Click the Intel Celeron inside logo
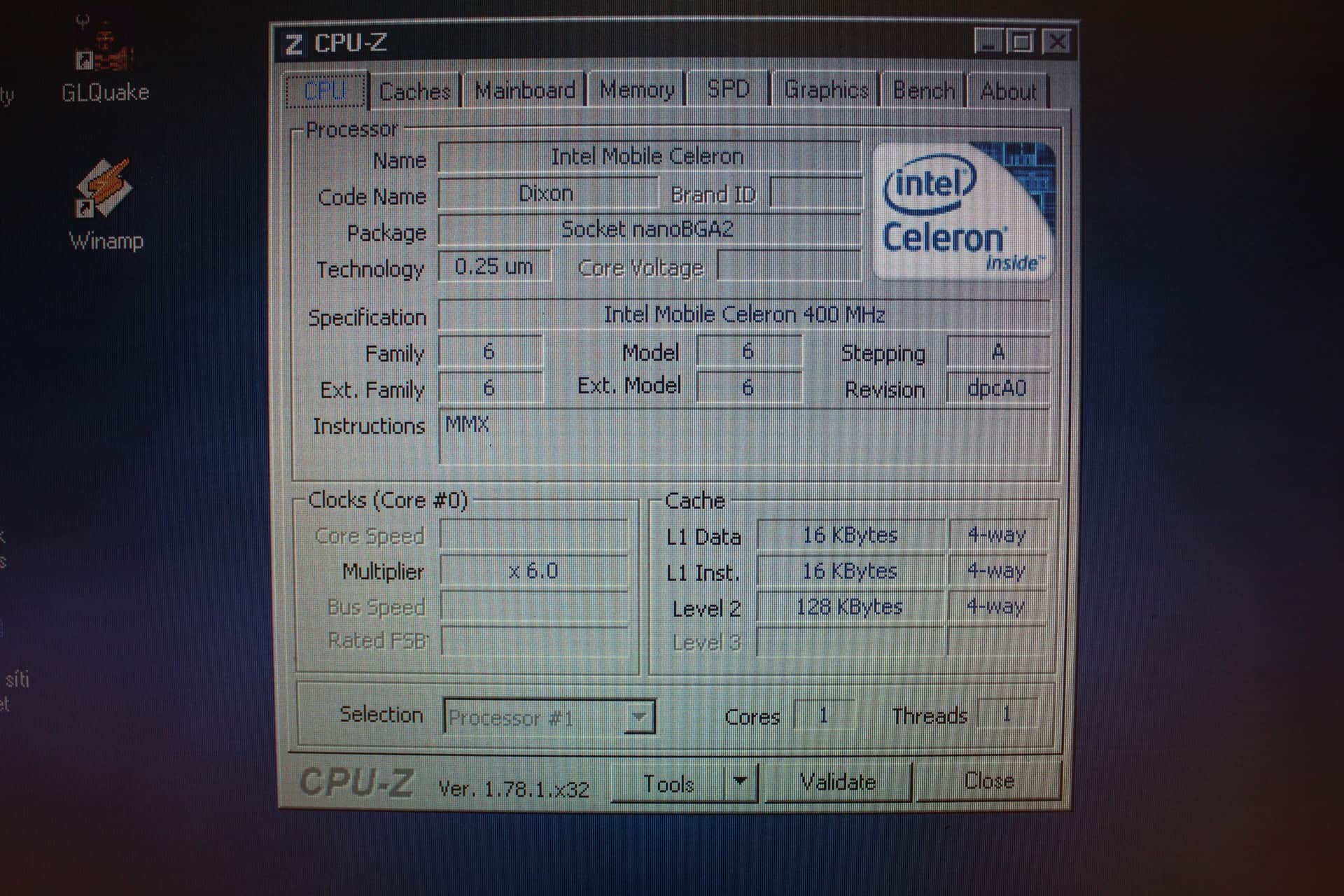This screenshot has height=896, width=1344. click(963, 211)
